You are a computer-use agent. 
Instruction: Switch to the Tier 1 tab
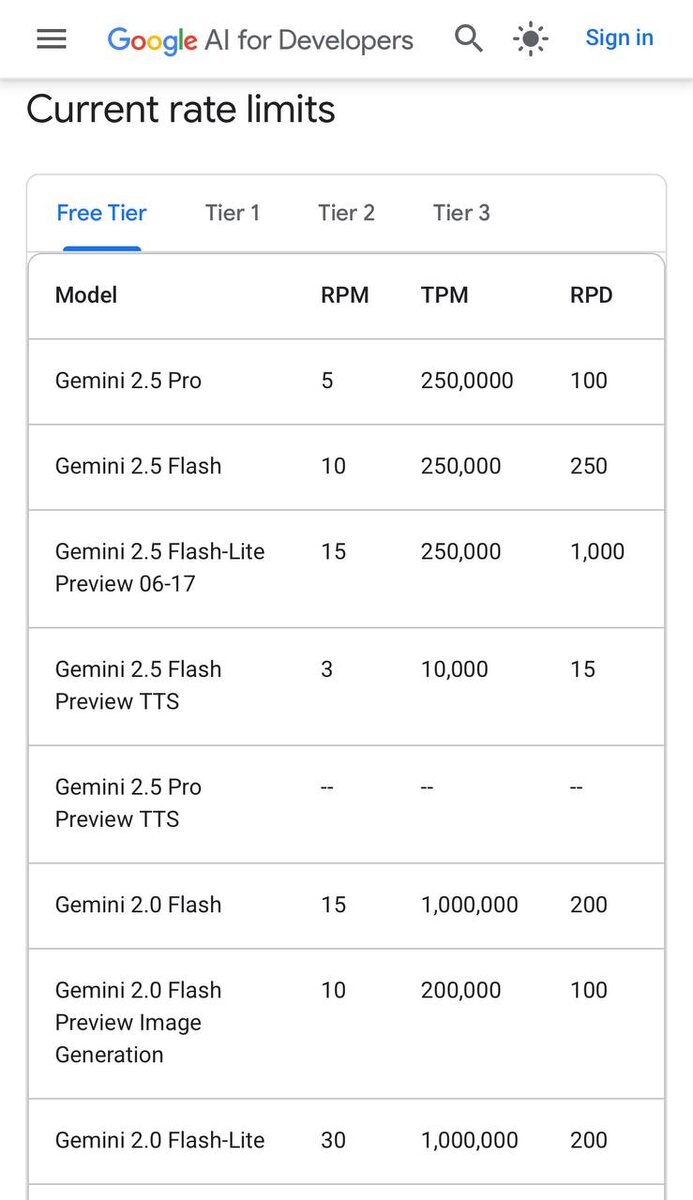click(x=232, y=213)
